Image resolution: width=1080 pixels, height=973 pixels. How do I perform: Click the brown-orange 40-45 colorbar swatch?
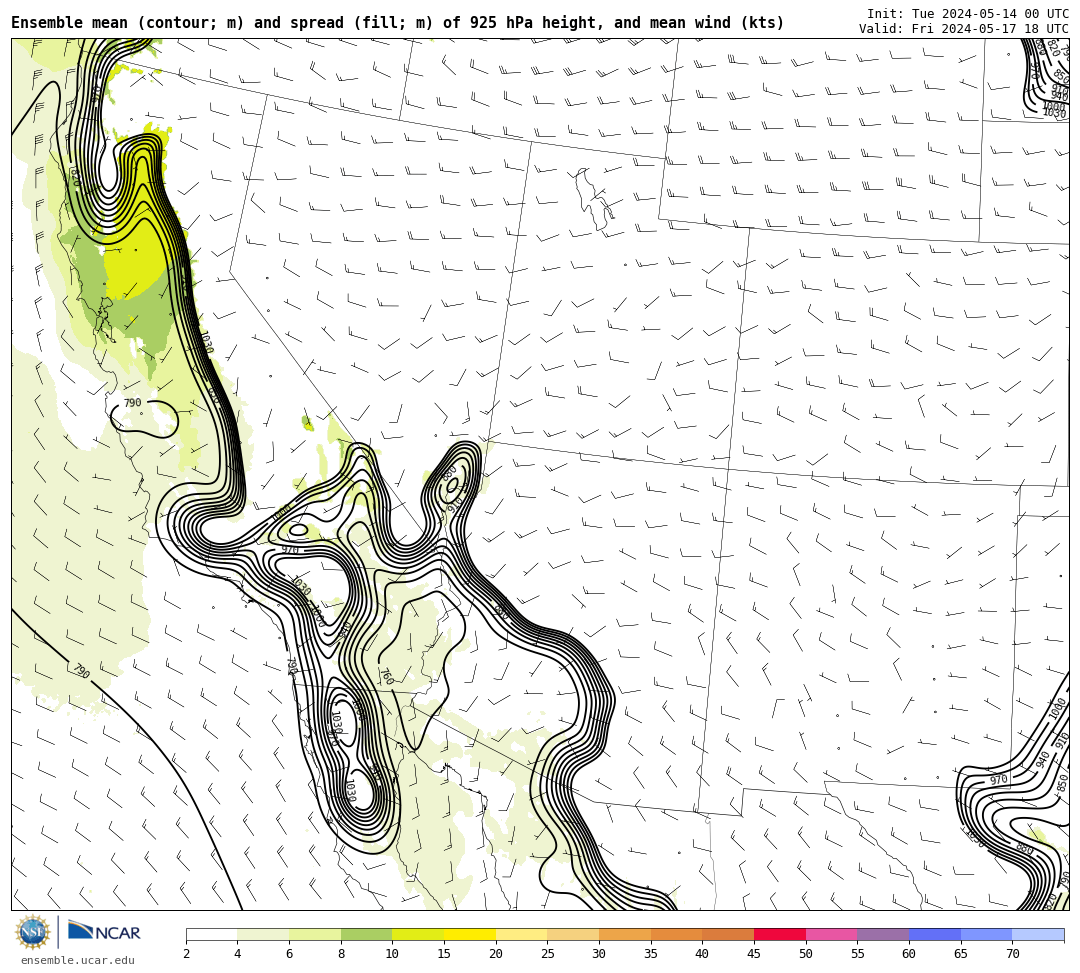pyautogui.click(x=728, y=934)
